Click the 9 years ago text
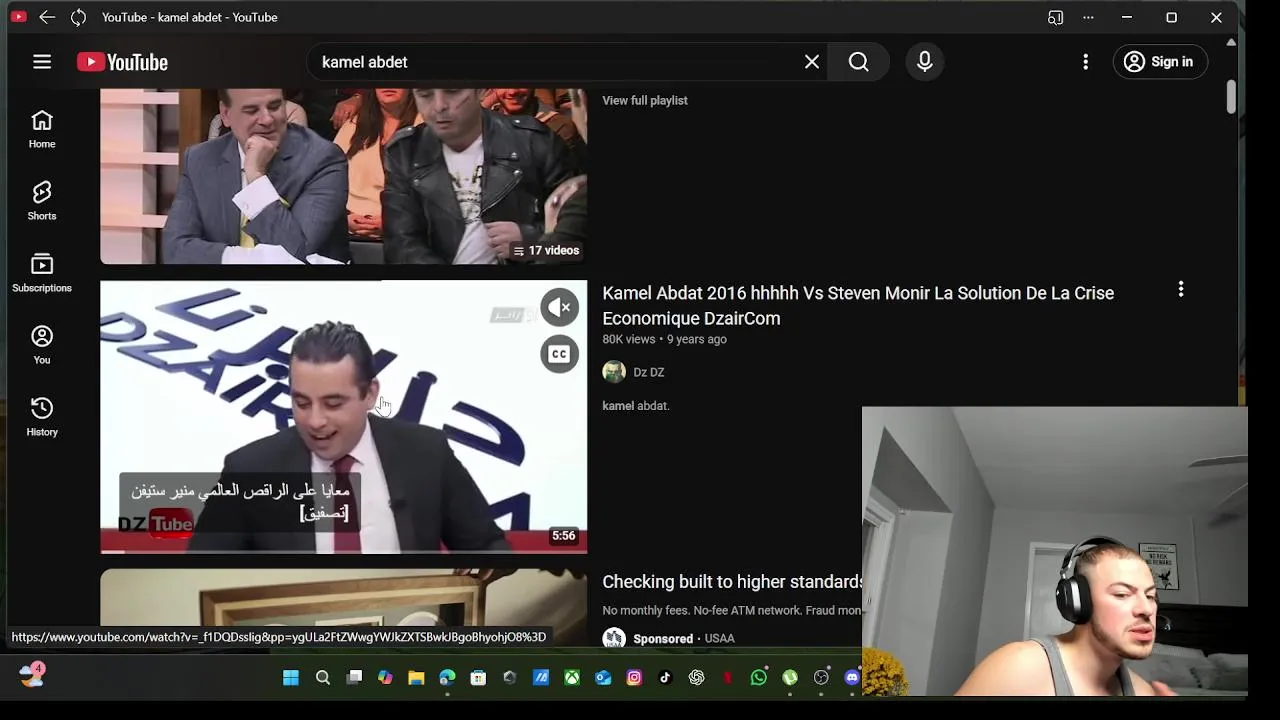 pos(697,340)
